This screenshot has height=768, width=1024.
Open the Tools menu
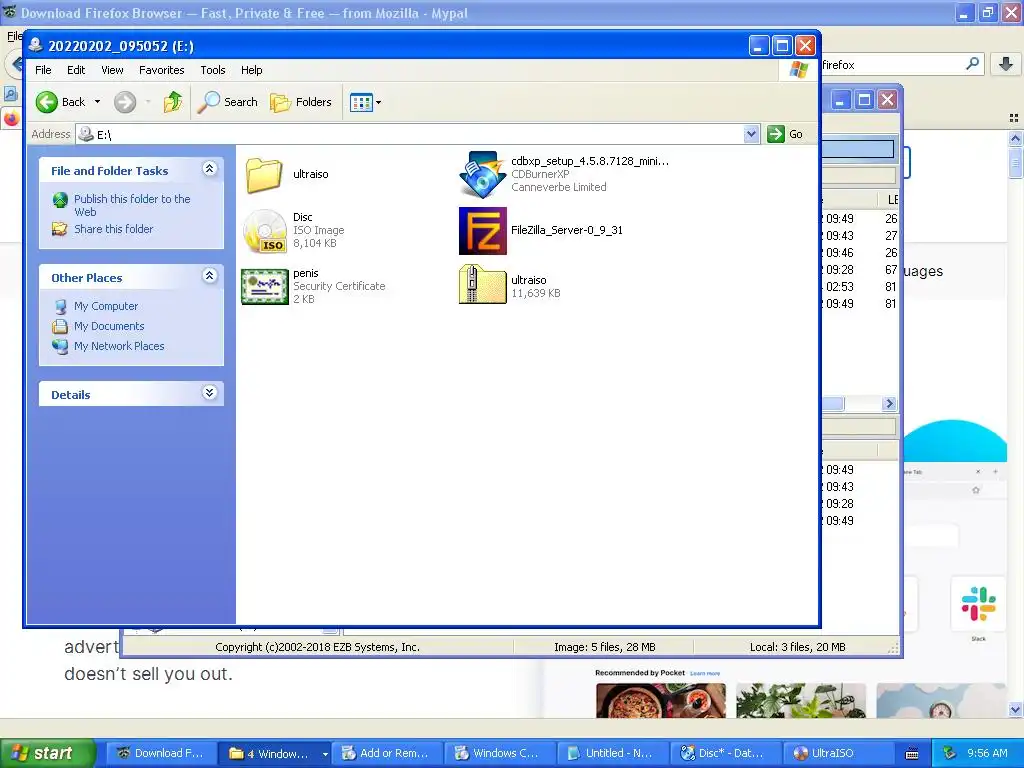point(212,70)
